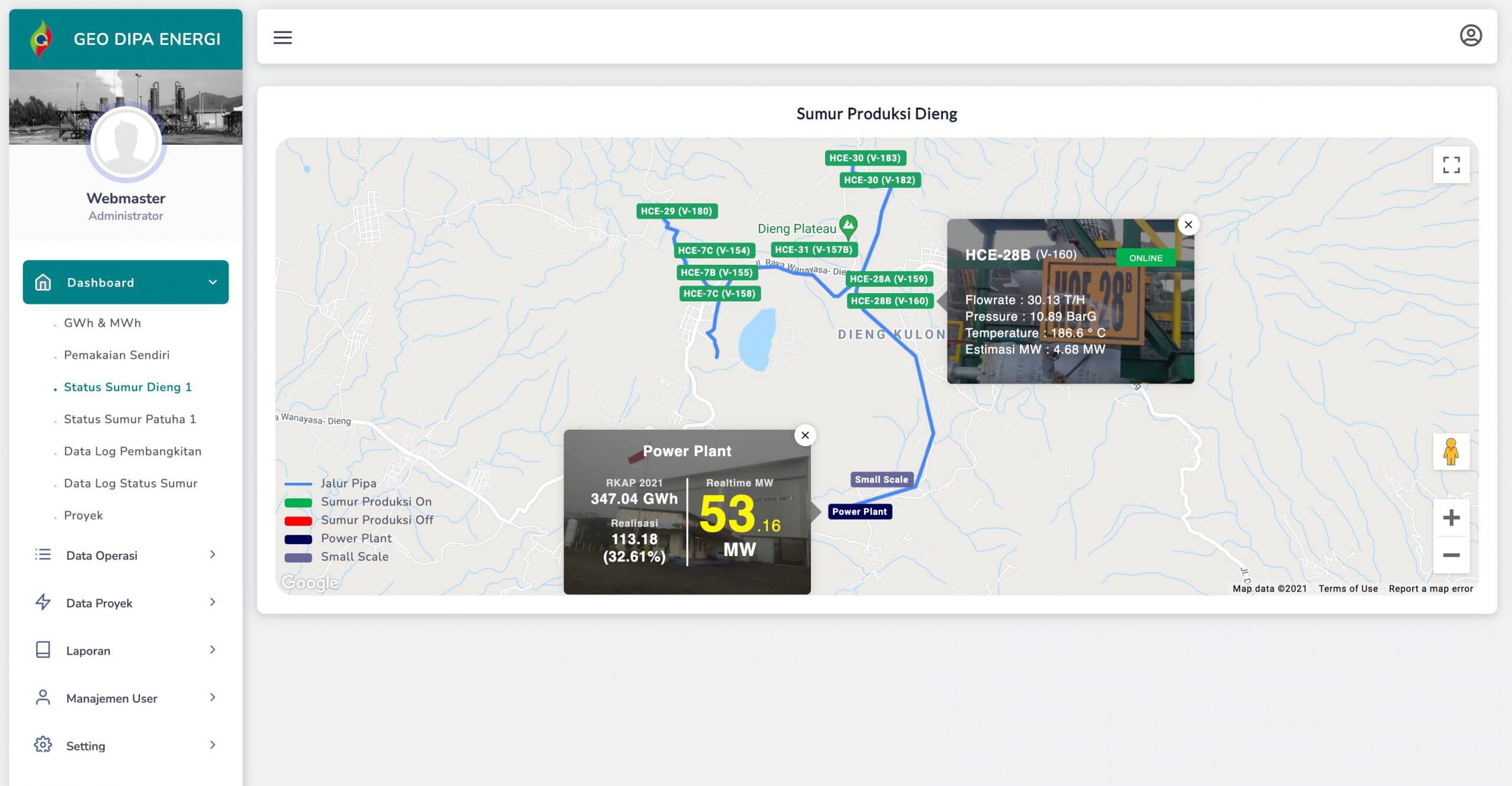Click the HCE-30 (V-183) well marker

tap(865, 158)
